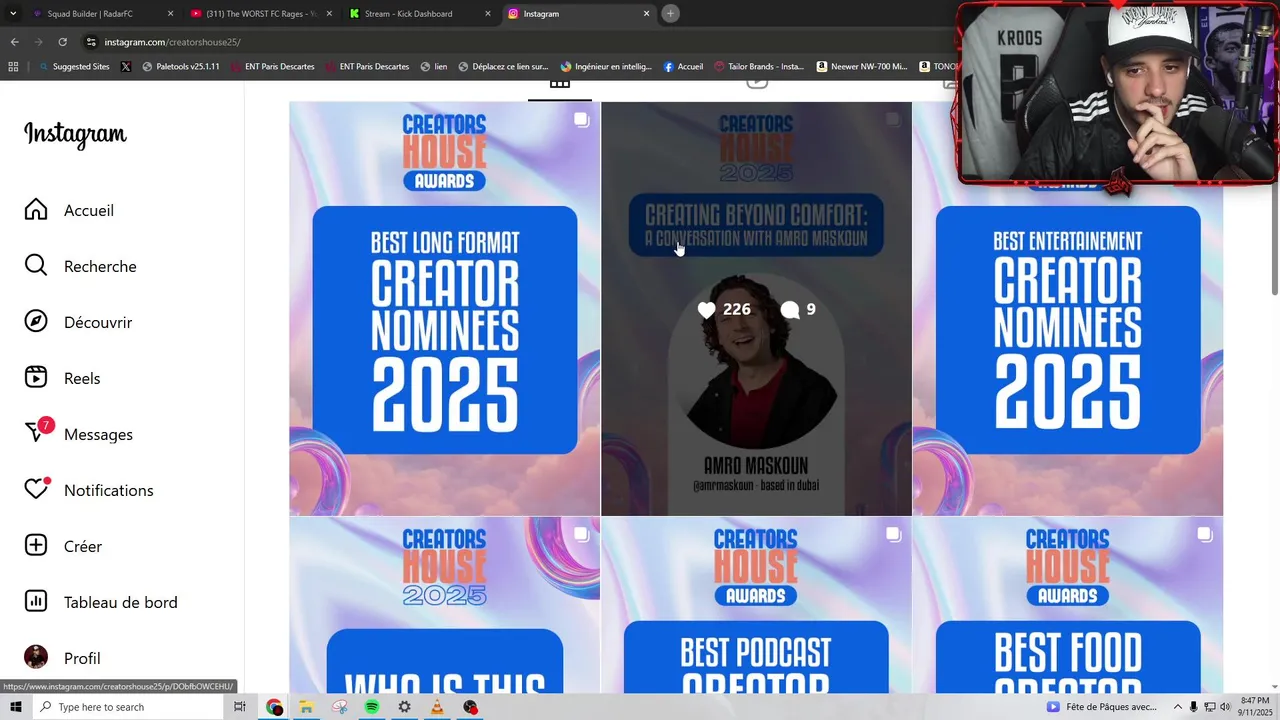This screenshot has height=720, width=1280.
Task: Switch to the Squad Builder RadarFC tab
Action: [102, 14]
